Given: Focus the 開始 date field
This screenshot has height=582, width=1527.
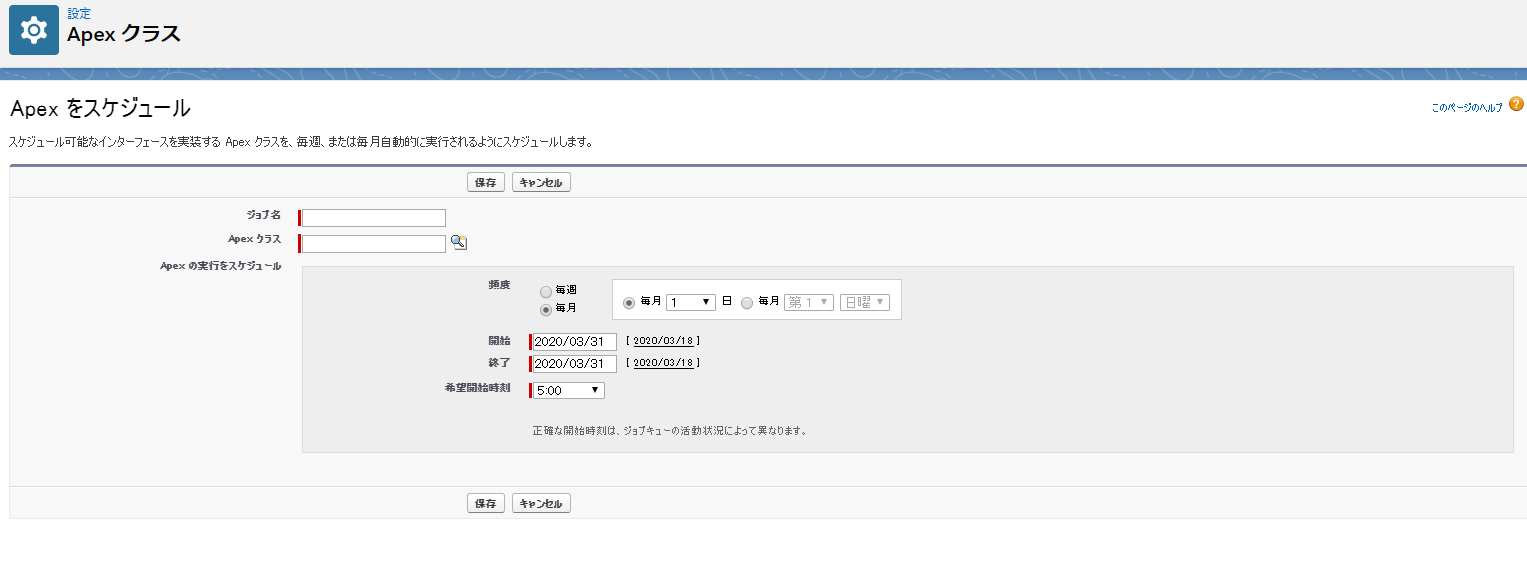Looking at the screenshot, I should 574,342.
